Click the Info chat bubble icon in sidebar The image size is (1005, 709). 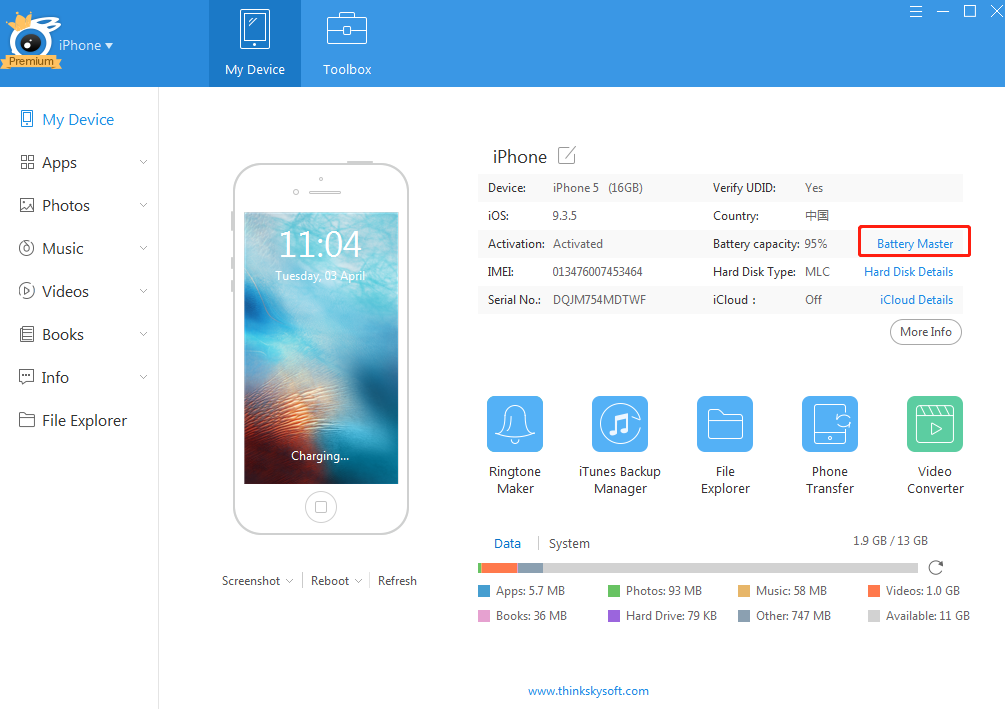click(27, 377)
